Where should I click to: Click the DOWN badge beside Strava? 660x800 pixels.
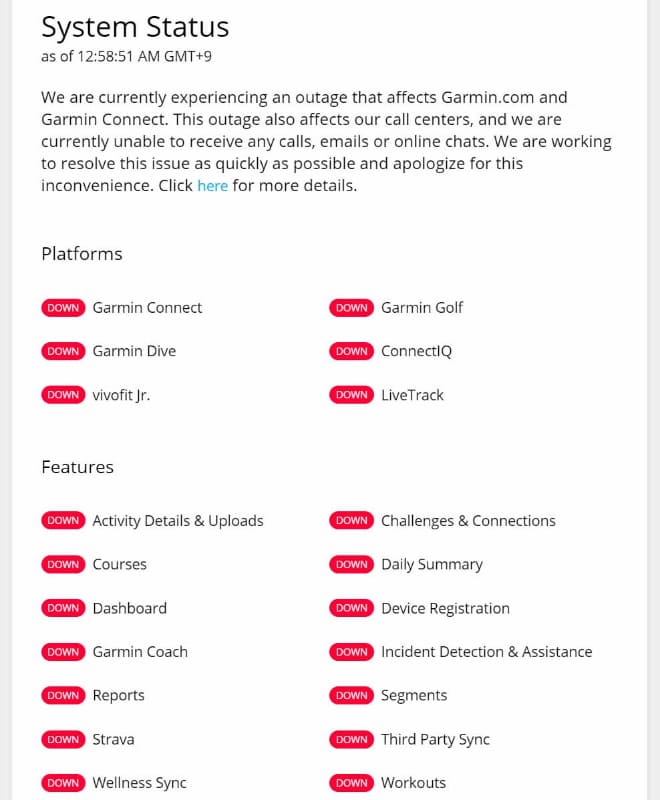point(63,740)
